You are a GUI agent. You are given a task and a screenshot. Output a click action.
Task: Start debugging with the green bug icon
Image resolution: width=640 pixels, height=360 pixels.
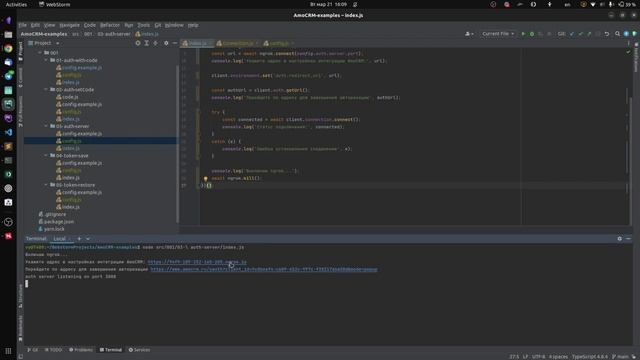[x=532, y=34]
